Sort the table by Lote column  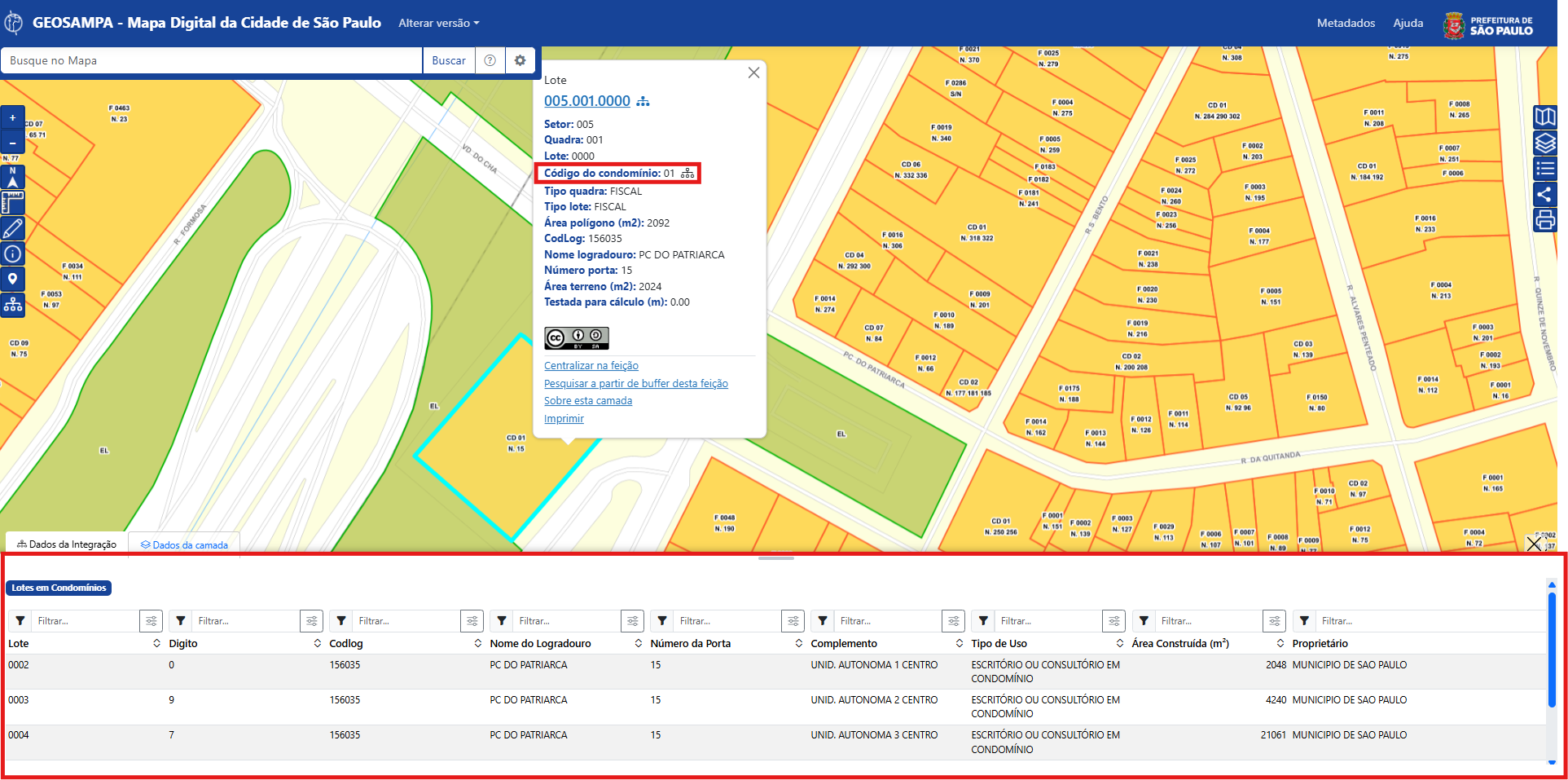click(157, 644)
